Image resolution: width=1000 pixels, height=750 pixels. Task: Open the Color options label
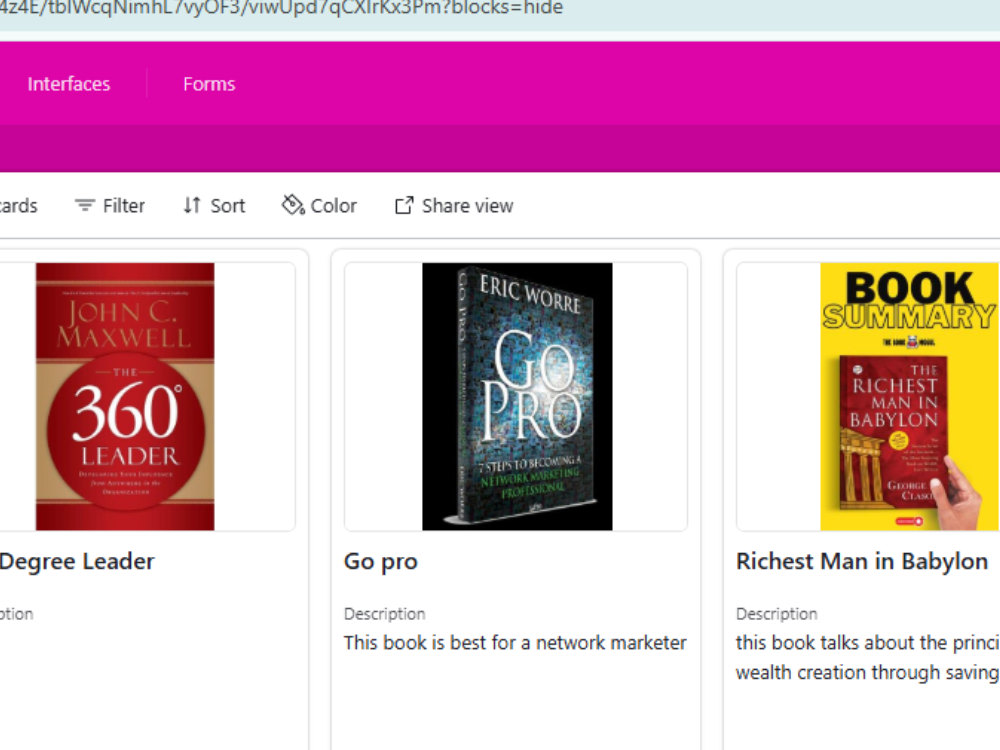[x=333, y=205]
